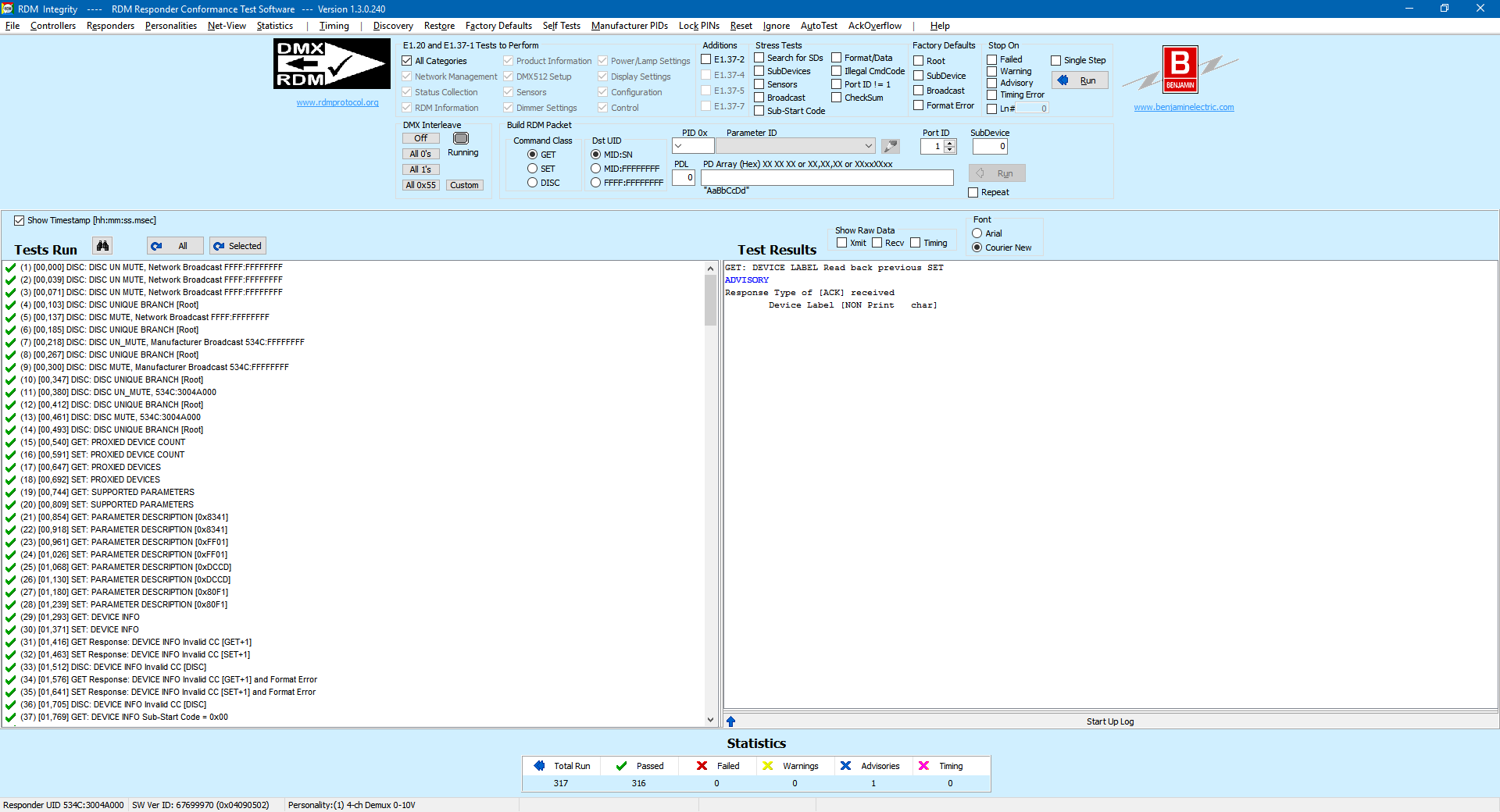Click the pin icon next to Parameter ID
The width and height of the screenshot is (1500, 812).
click(x=891, y=146)
